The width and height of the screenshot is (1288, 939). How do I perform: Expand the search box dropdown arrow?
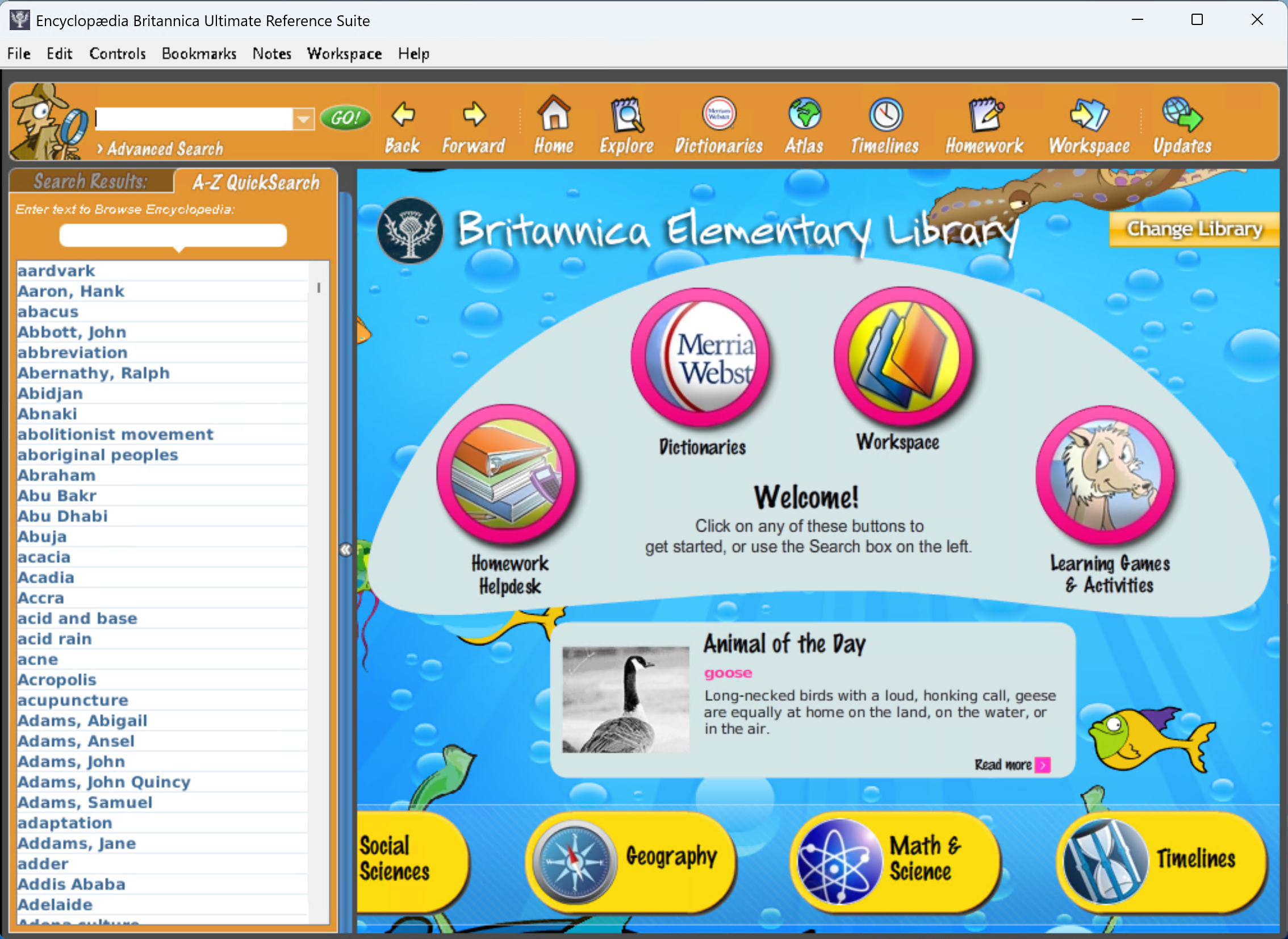[x=304, y=119]
